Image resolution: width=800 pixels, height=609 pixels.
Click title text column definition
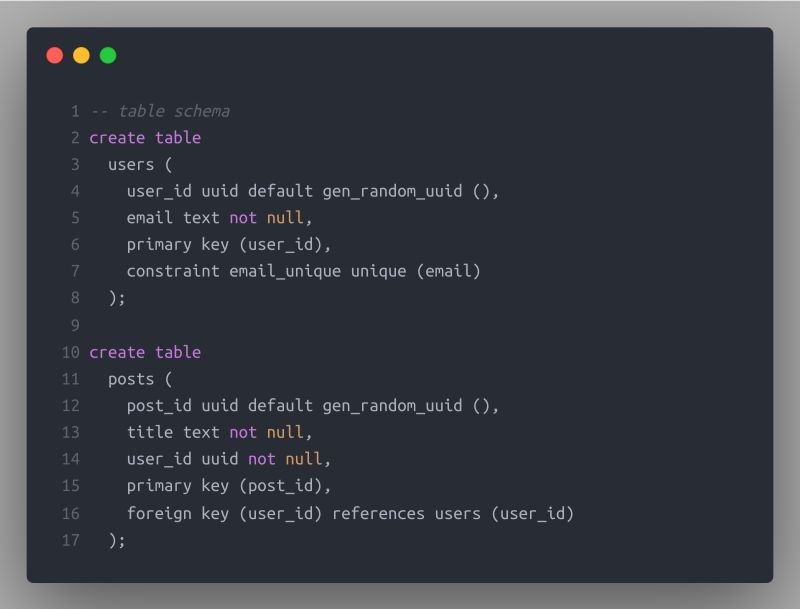(x=173, y=433)
